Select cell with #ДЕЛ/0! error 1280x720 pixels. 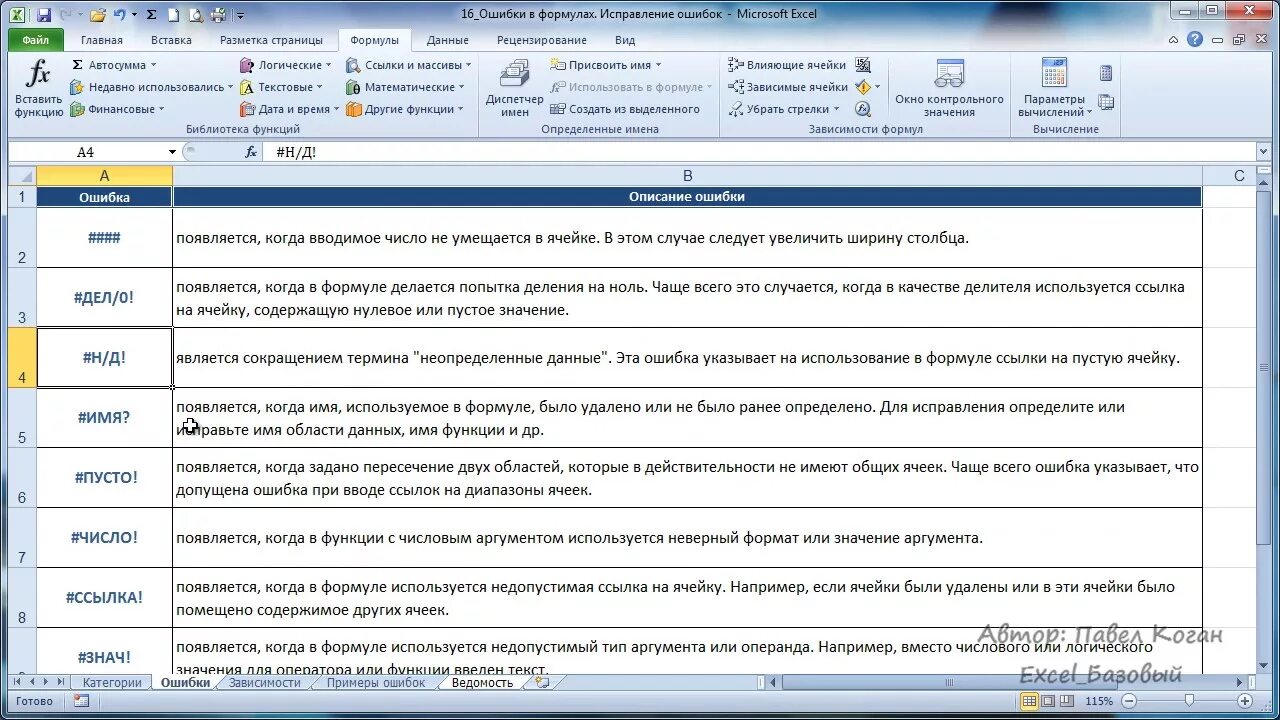point(104,297)
